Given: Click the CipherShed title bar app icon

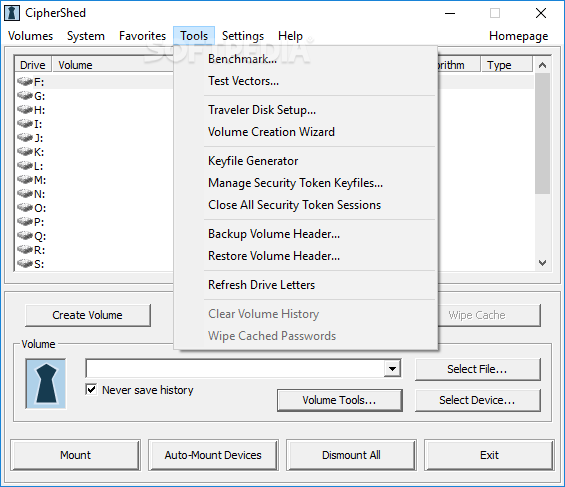Looking at the screenshot, I should 12,13.
